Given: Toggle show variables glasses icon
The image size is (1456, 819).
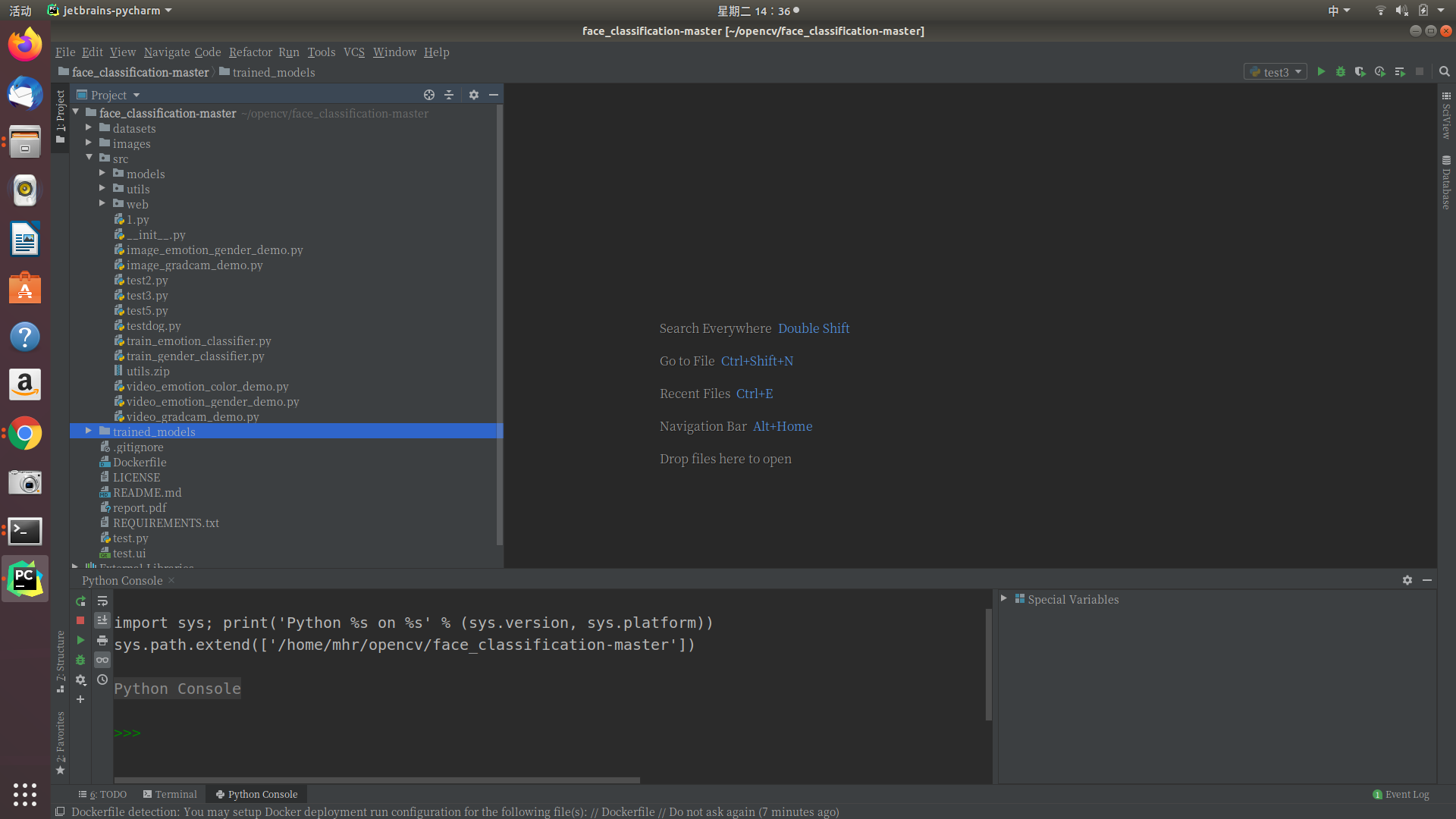Looking at the screenshot, I should (x=102, y=661).
